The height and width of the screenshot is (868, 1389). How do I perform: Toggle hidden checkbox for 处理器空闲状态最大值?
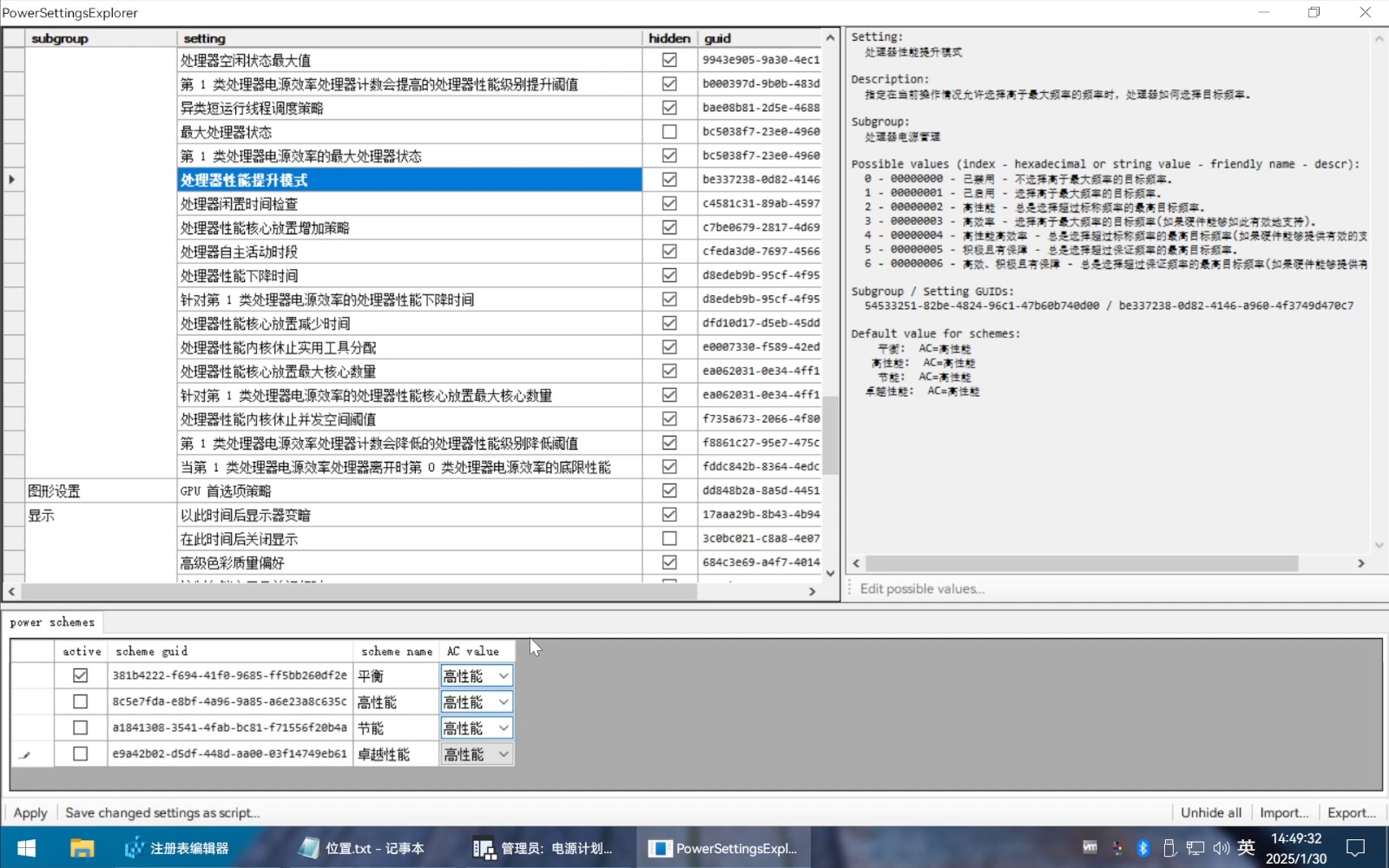669,60
